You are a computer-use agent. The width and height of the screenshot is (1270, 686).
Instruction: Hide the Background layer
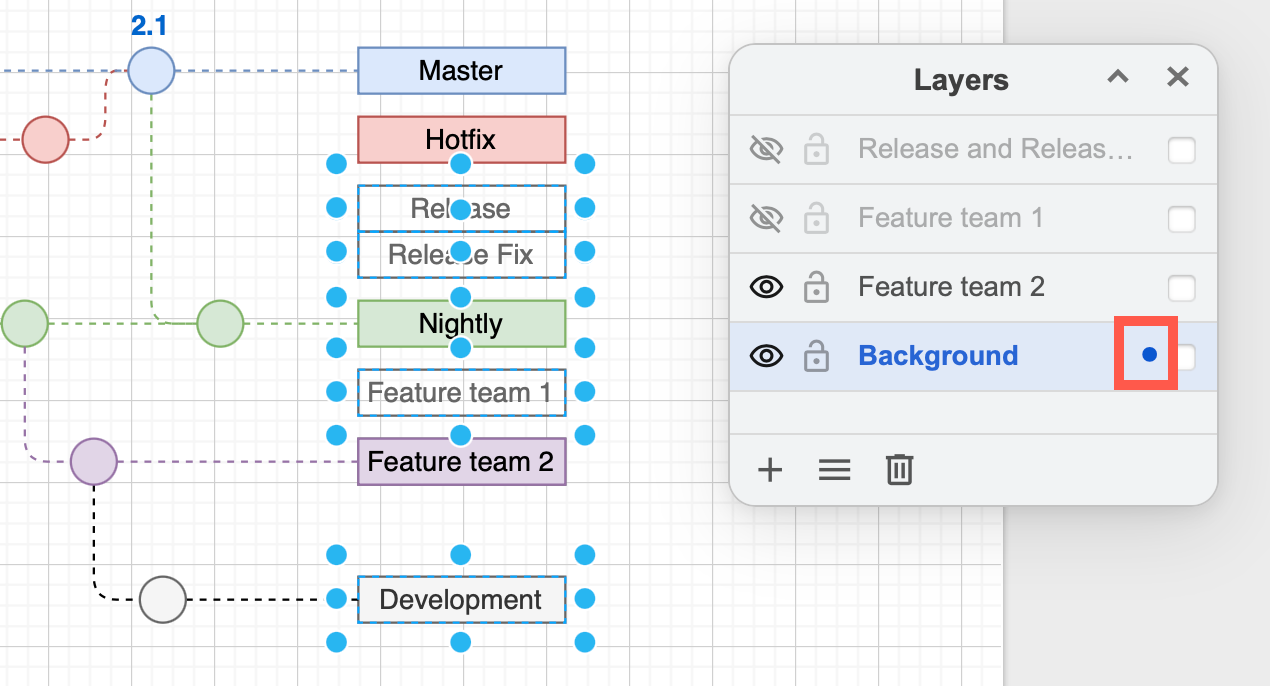[x=765, y=356]
